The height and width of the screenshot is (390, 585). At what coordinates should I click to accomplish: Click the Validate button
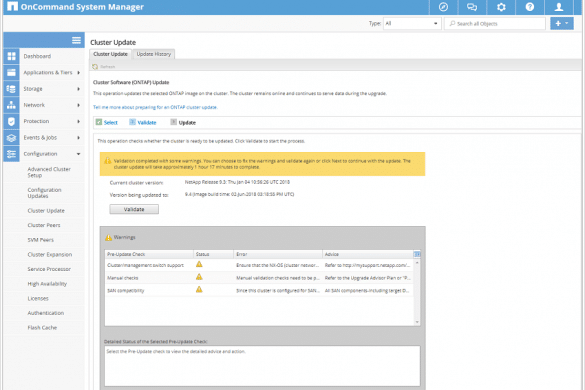(x=134, y=209)
